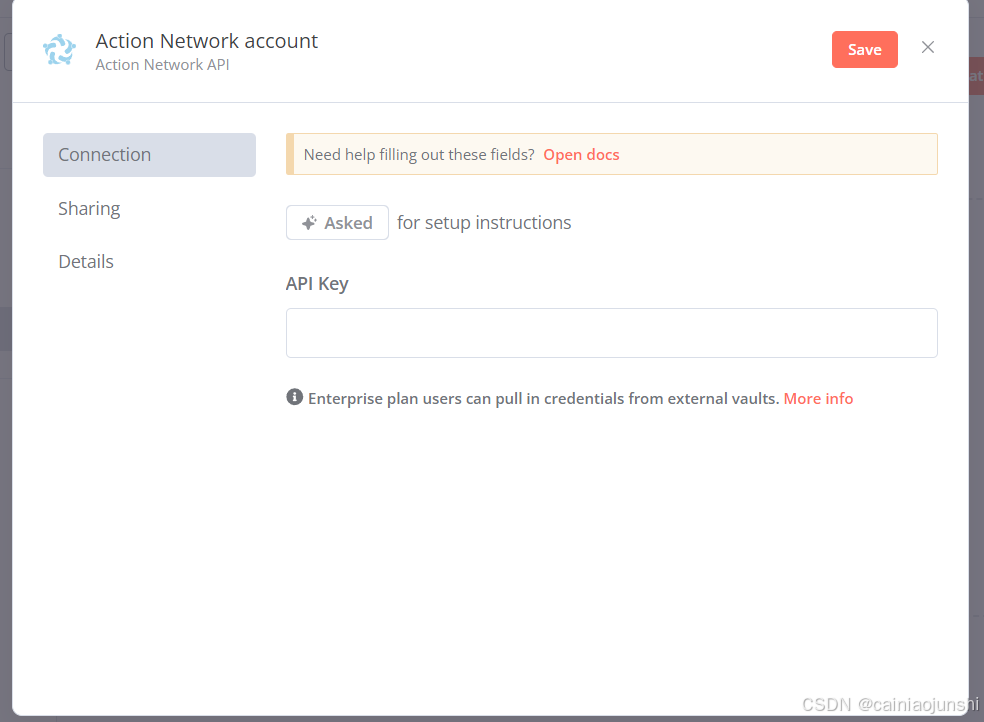Click the Asked assistant button

338,223
